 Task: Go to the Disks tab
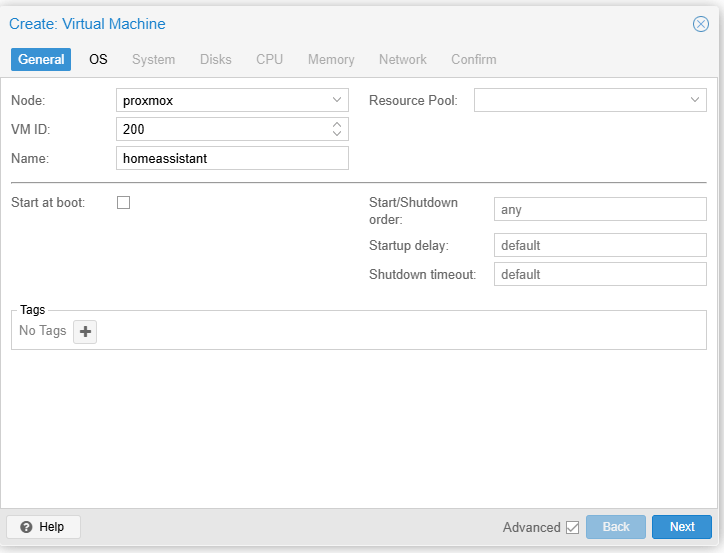pyautogui.click(x=215, y=60)
